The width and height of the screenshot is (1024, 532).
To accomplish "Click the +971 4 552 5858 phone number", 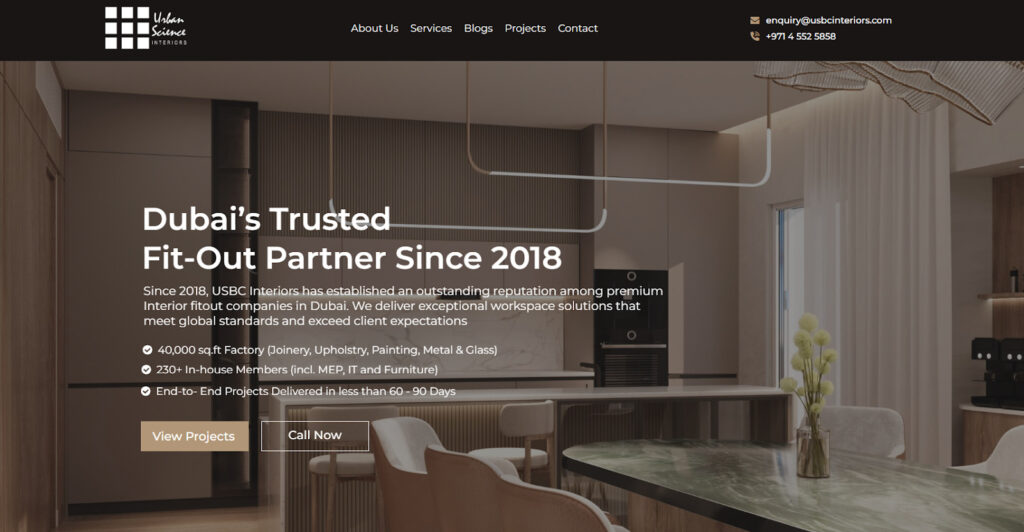I will [801, 36].
